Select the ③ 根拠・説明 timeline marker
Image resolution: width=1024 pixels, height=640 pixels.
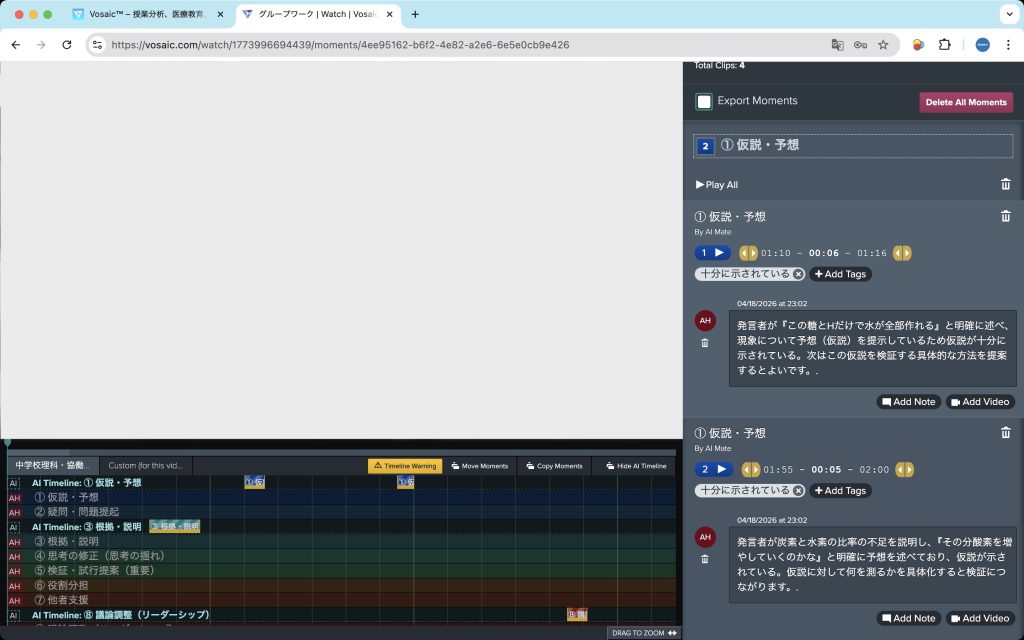(174, 526)
